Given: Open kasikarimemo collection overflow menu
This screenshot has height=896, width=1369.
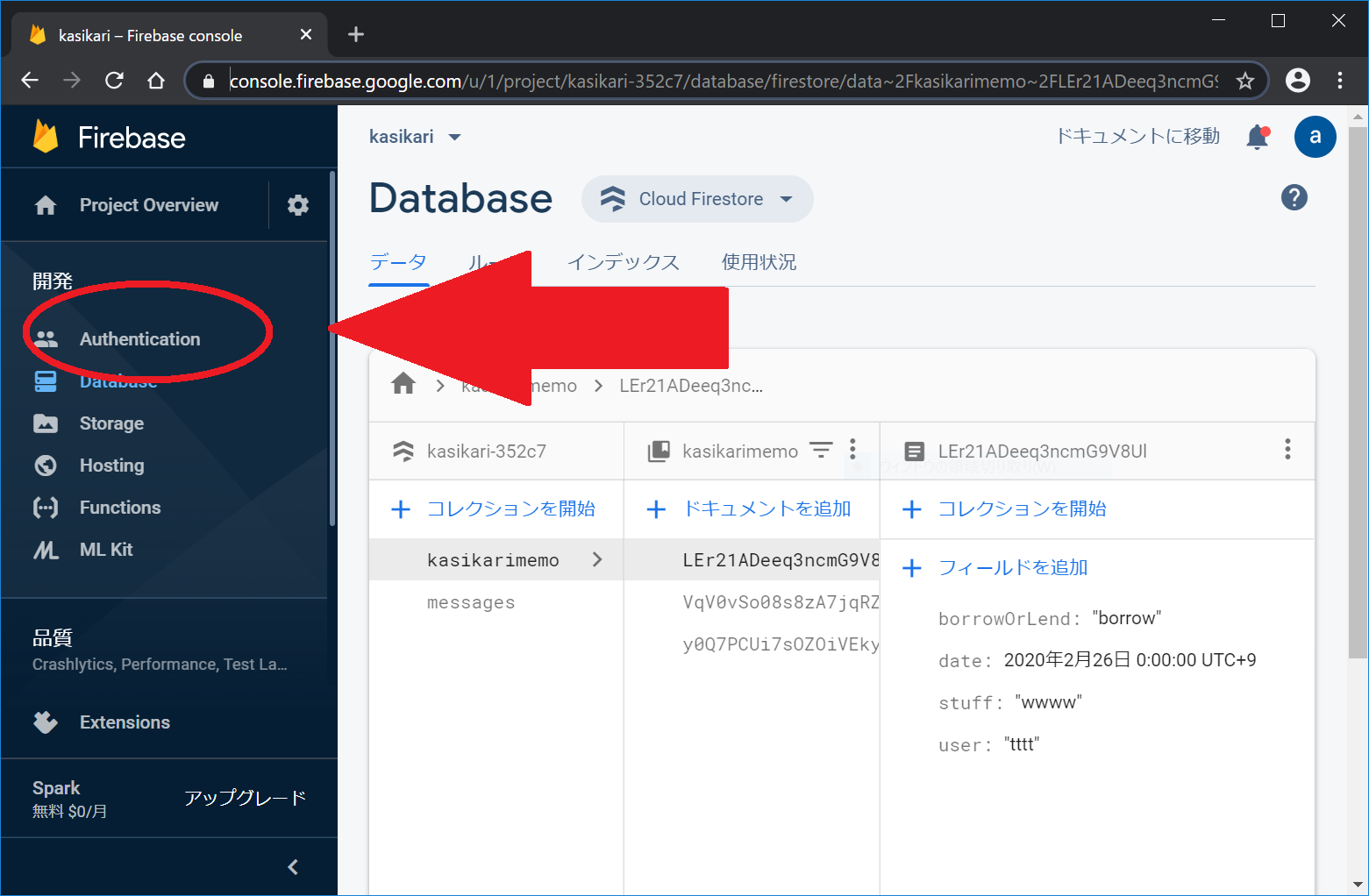Looking at the screenshot, I should [852, 450].
